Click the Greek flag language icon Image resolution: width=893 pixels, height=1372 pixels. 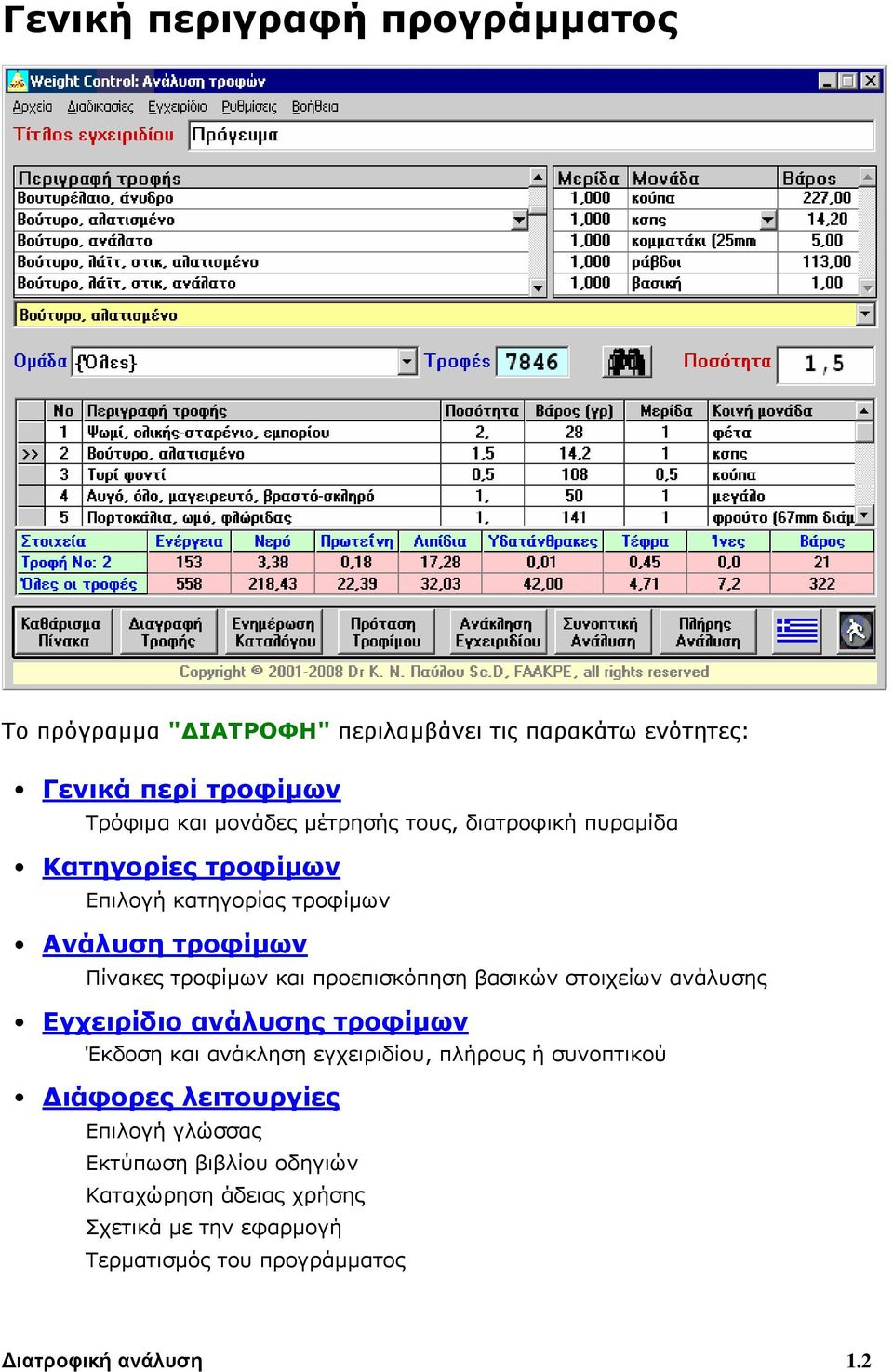pos(797,632)
